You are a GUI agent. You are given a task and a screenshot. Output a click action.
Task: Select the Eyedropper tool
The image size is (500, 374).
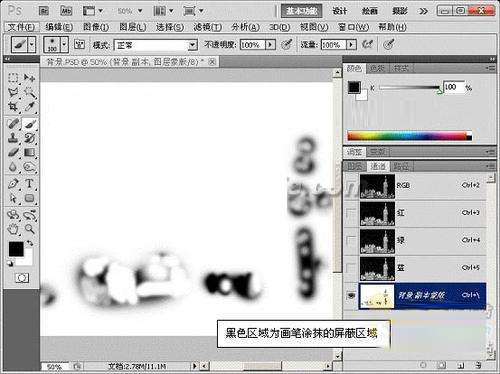29,107
